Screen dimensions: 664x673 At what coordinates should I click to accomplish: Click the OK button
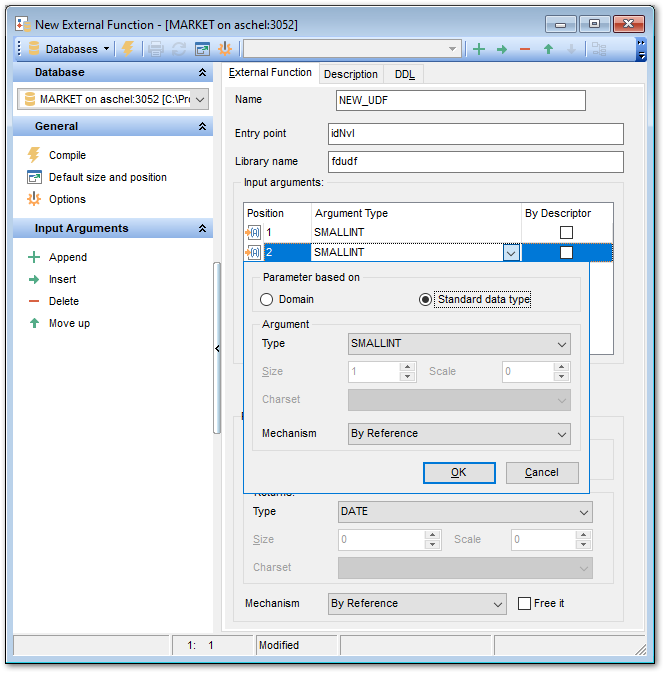pos(459,472)
